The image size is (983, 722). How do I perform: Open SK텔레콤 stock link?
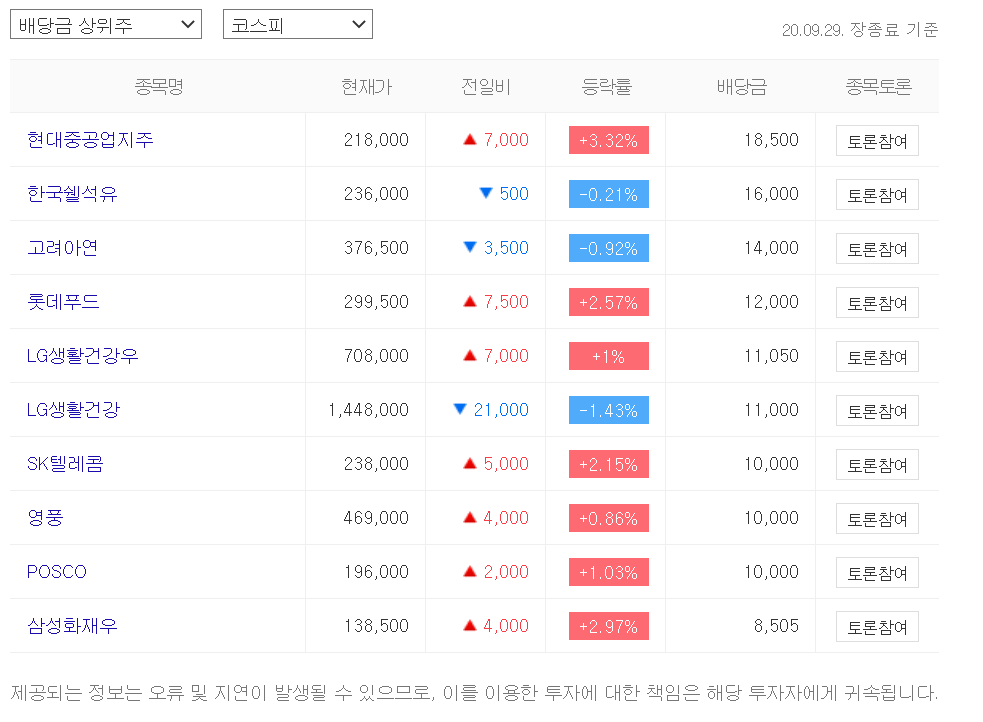pos(65,464)
